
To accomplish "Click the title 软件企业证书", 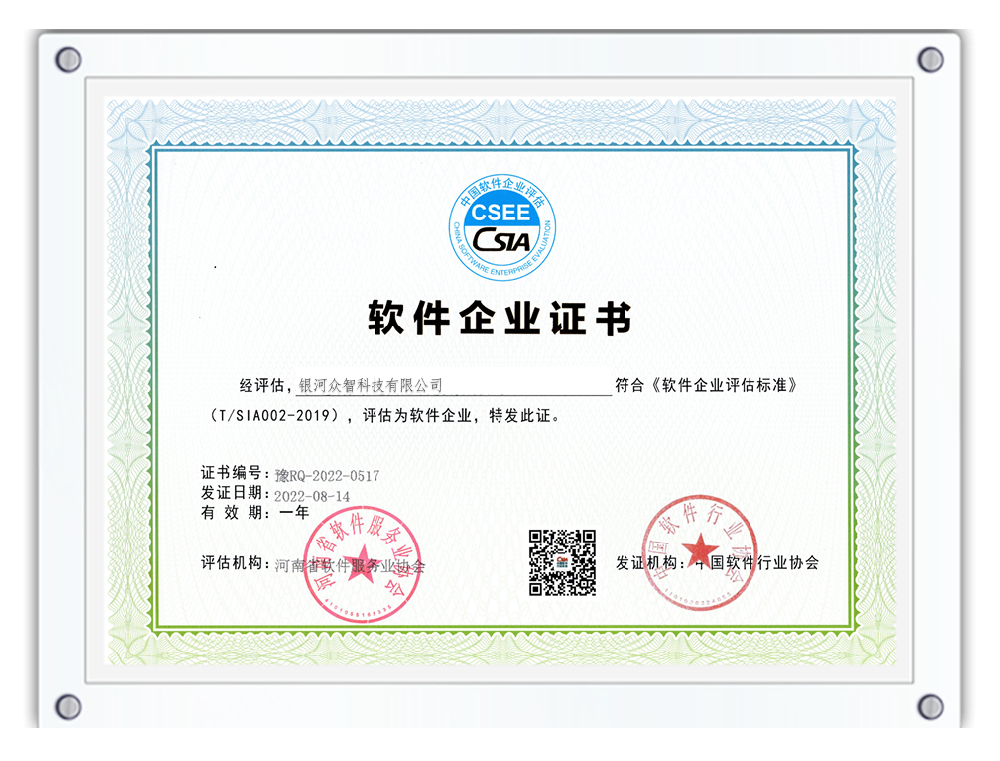I will pos(499,318).
